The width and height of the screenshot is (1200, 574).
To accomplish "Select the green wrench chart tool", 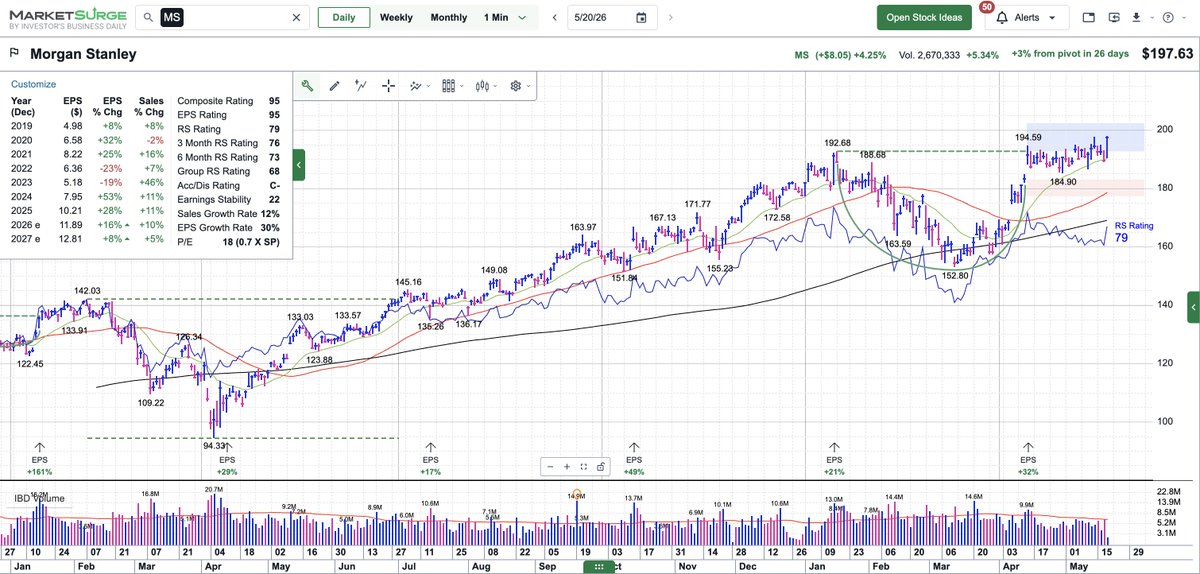I will click(x=307, y=86).
